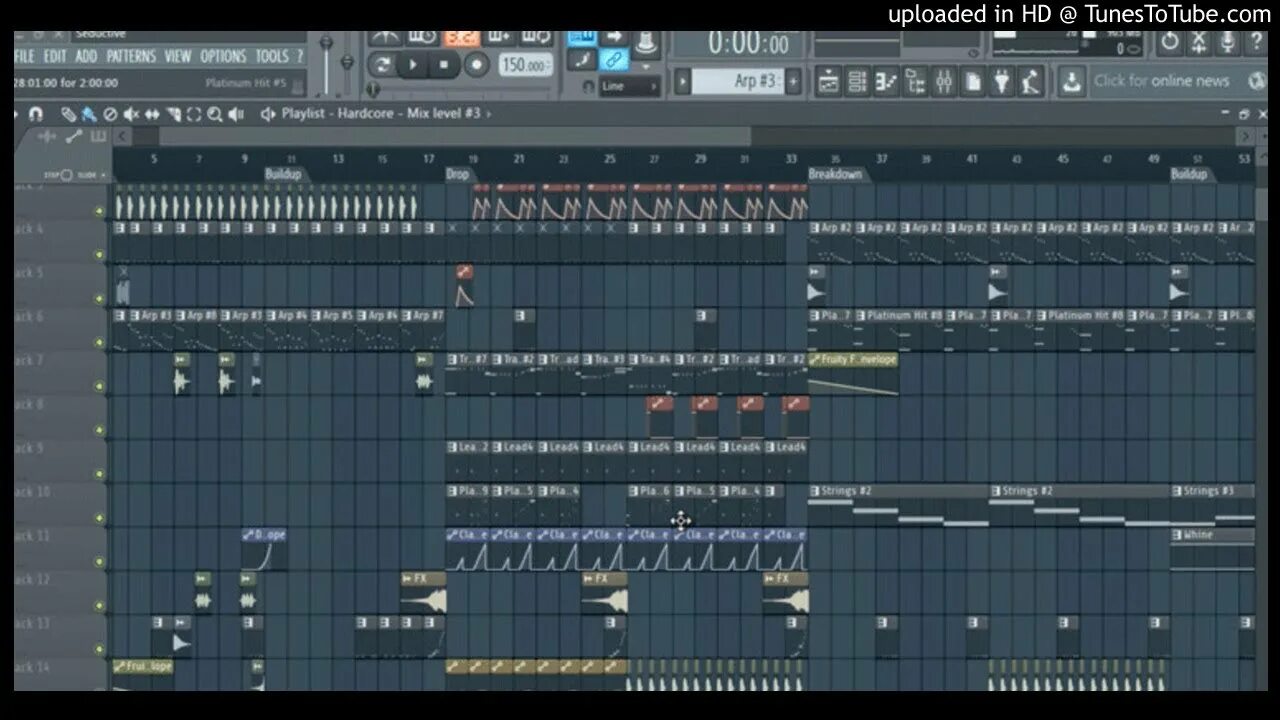1280x720 pixels.
Task: Open the undo history icon at top right
Action: [x=1170, y=42]
